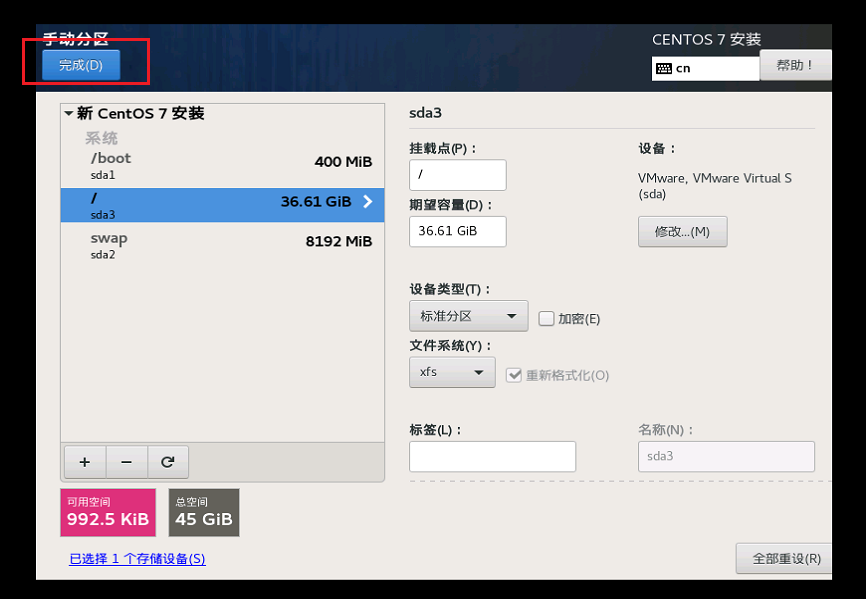
Task: Click the 标签(L) label input field
Action: tap(493, 457)
